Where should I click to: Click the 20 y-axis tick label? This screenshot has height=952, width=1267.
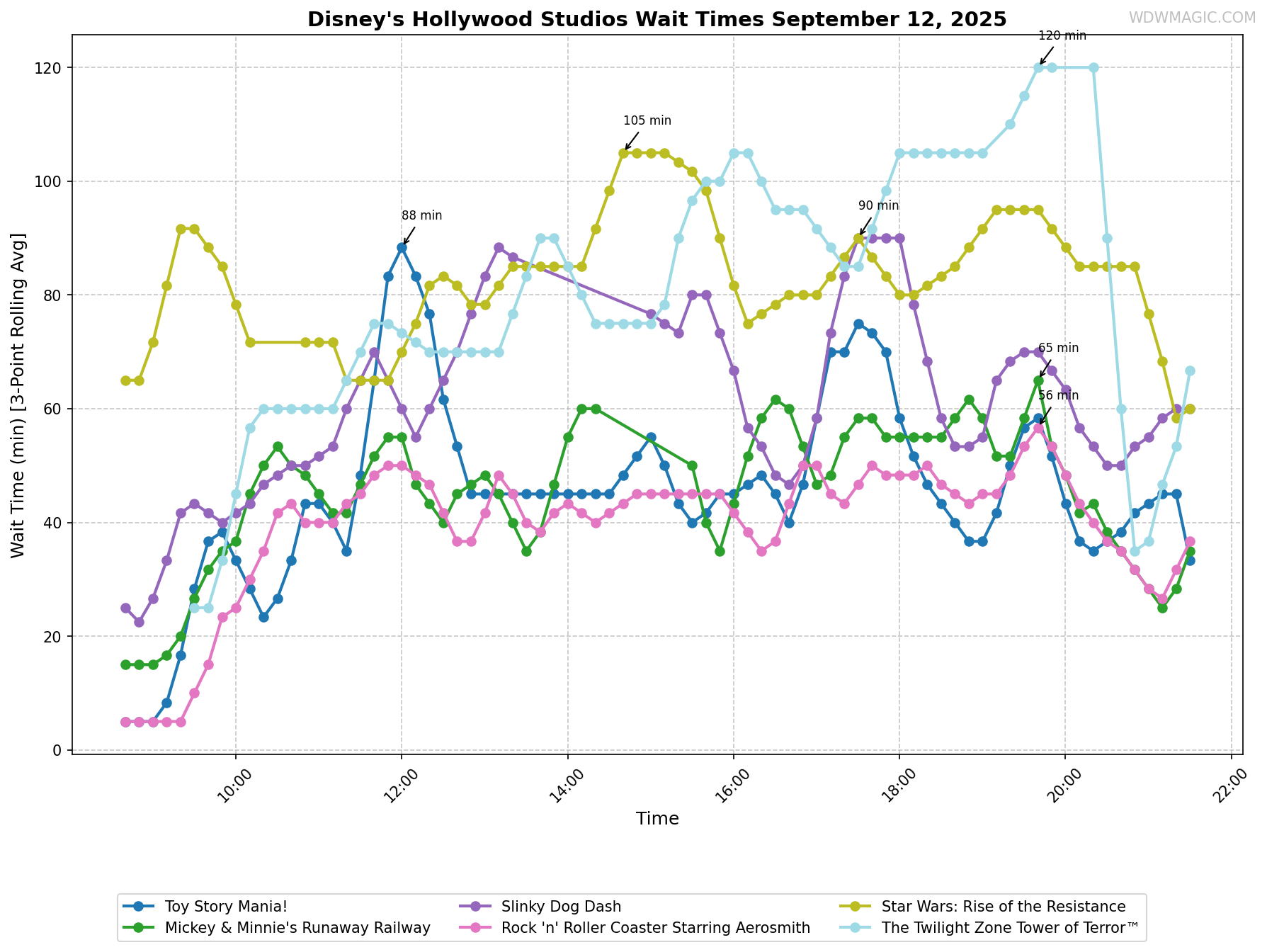(x=55, y=636)
